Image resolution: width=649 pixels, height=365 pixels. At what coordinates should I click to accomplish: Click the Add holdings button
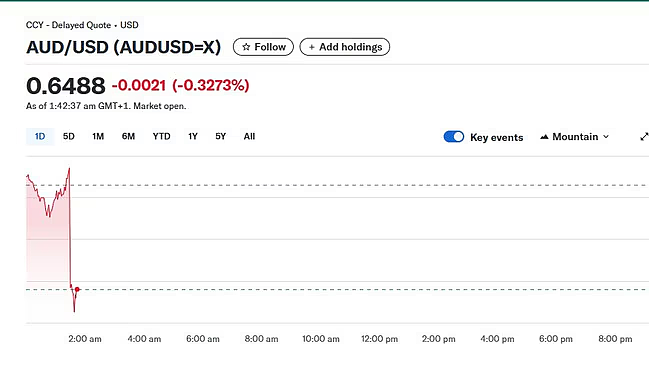[x=344, y=47]
